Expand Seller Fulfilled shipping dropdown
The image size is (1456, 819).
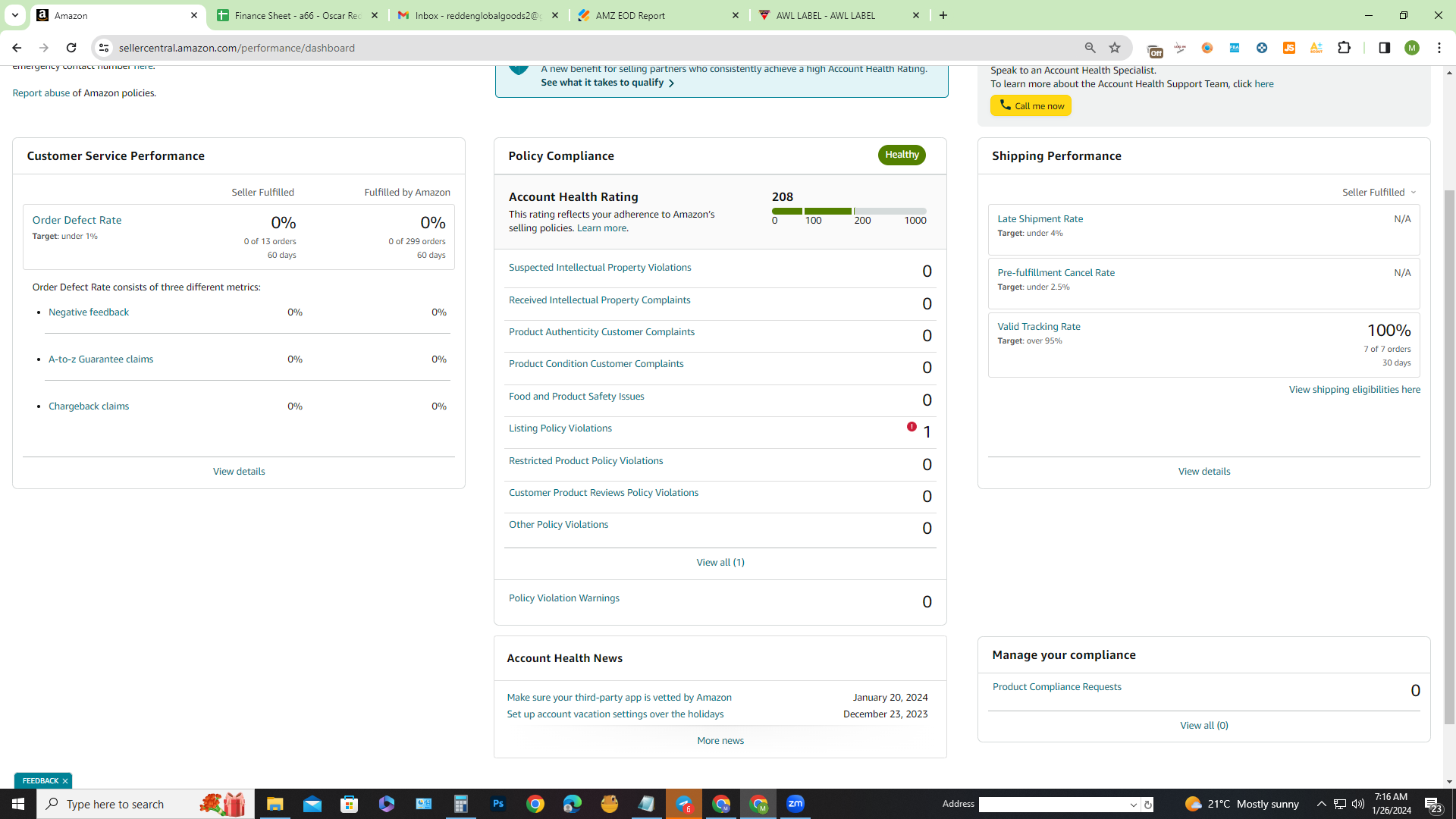[1379, 192]
